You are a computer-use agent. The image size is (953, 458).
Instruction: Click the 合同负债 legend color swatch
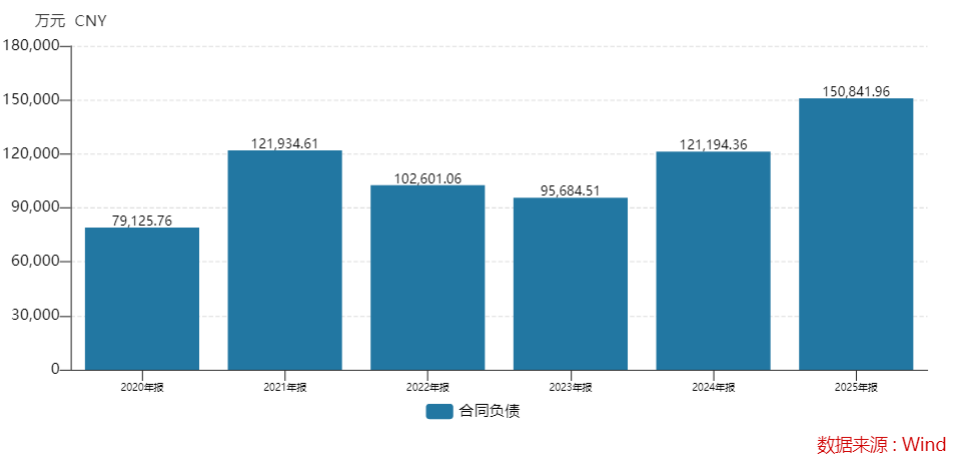[x=439, y=411]
